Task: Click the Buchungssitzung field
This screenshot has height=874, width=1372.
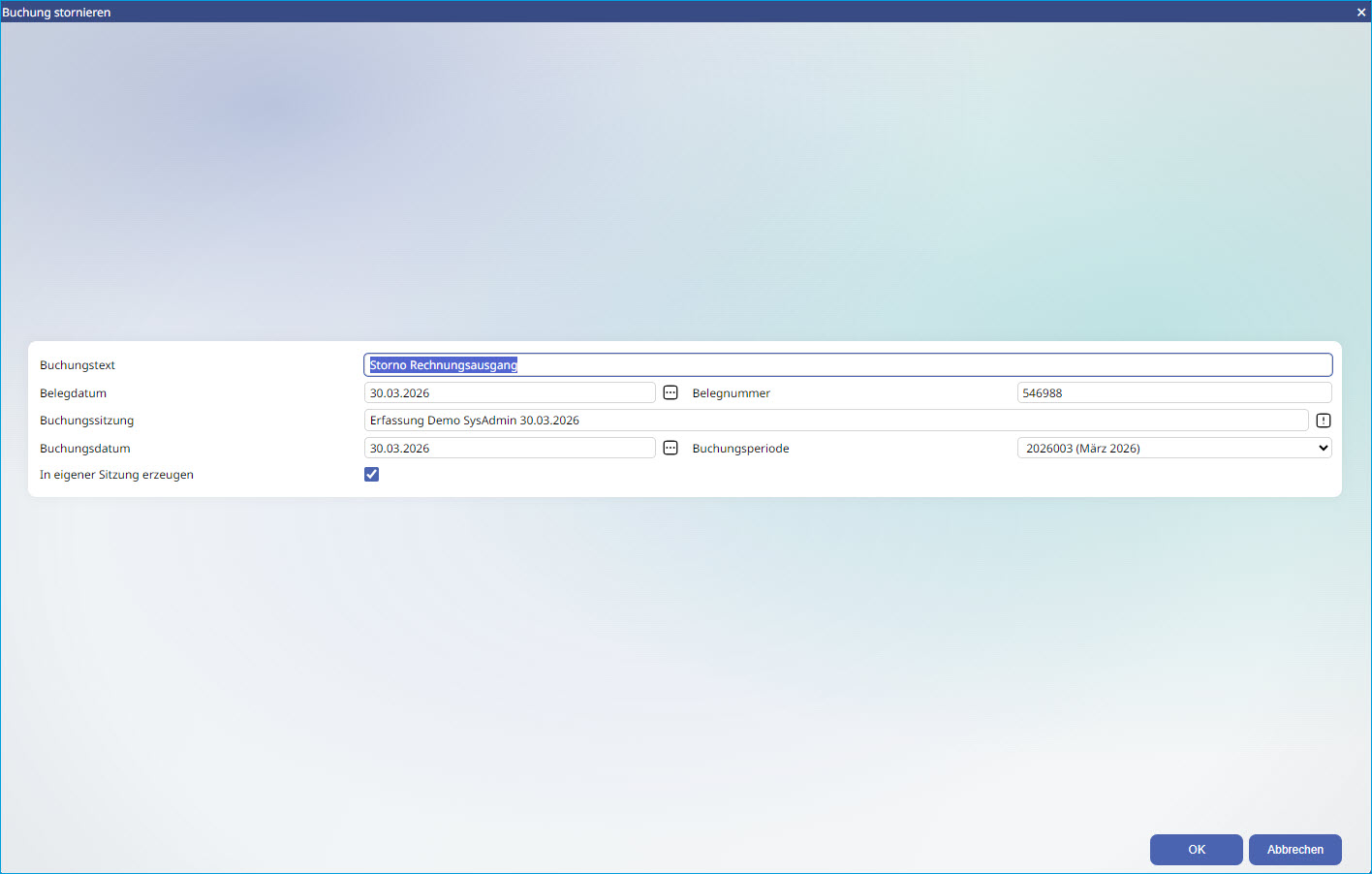Action: tap(836, 421)
